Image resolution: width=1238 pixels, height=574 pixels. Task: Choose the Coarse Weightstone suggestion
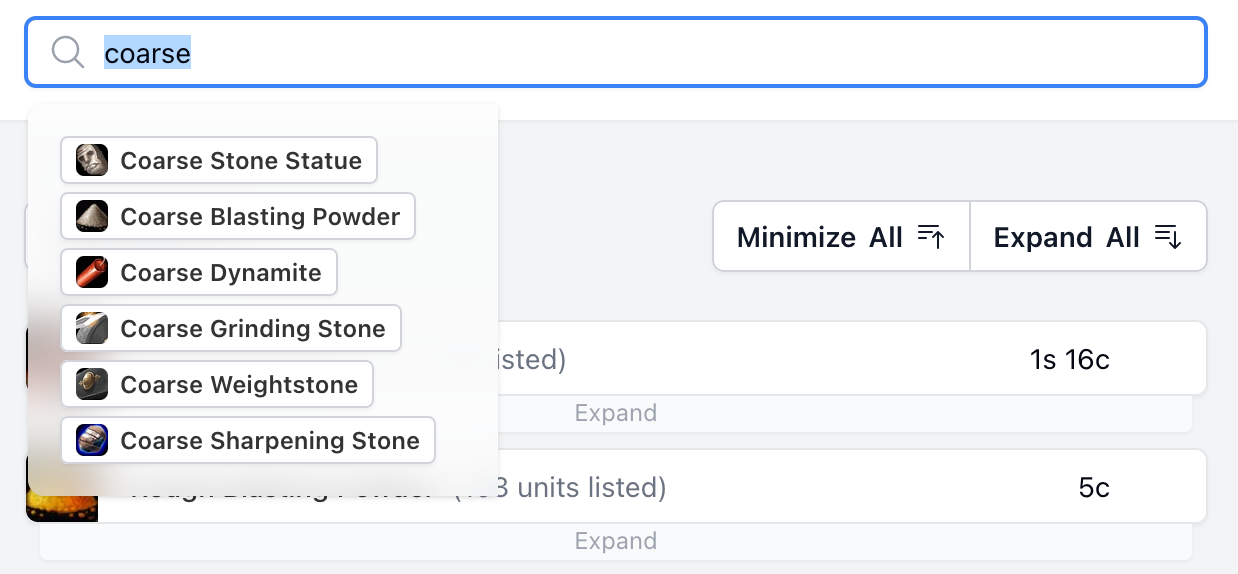[238, 384]
